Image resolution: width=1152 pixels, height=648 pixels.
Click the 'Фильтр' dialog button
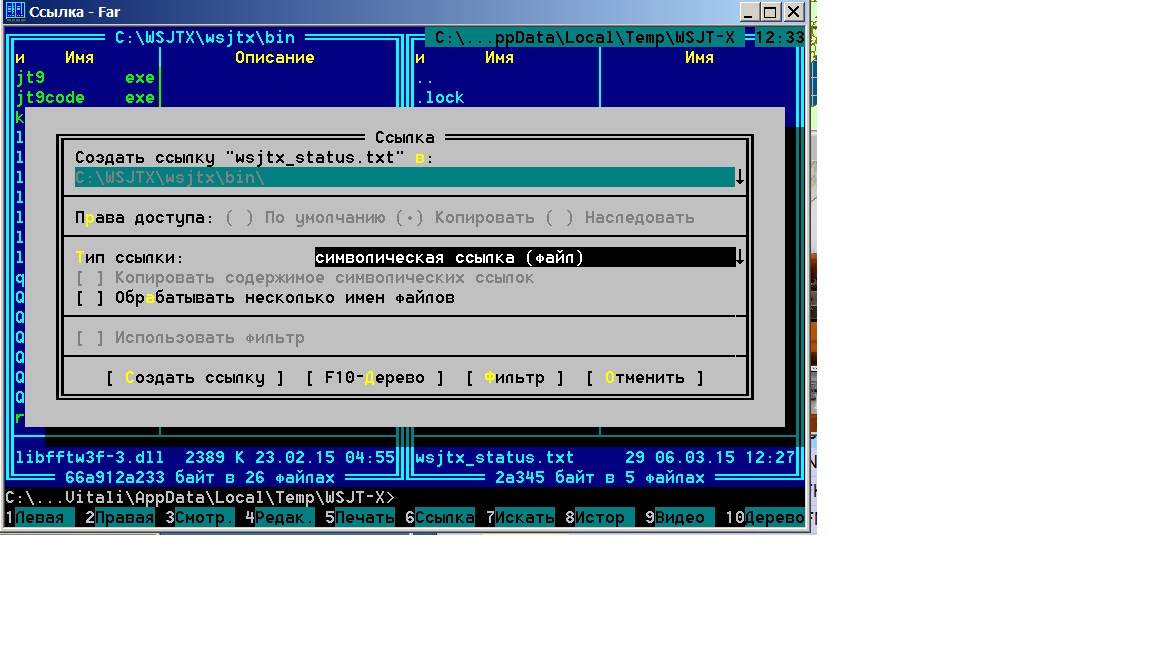[x=514, y=377]
